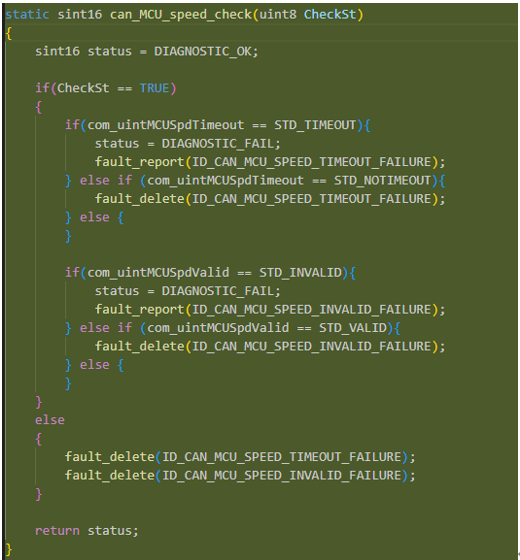Click the uint8 type in the parameter list
The height and width of the screenshot is (560, 520).
[278, 15]
